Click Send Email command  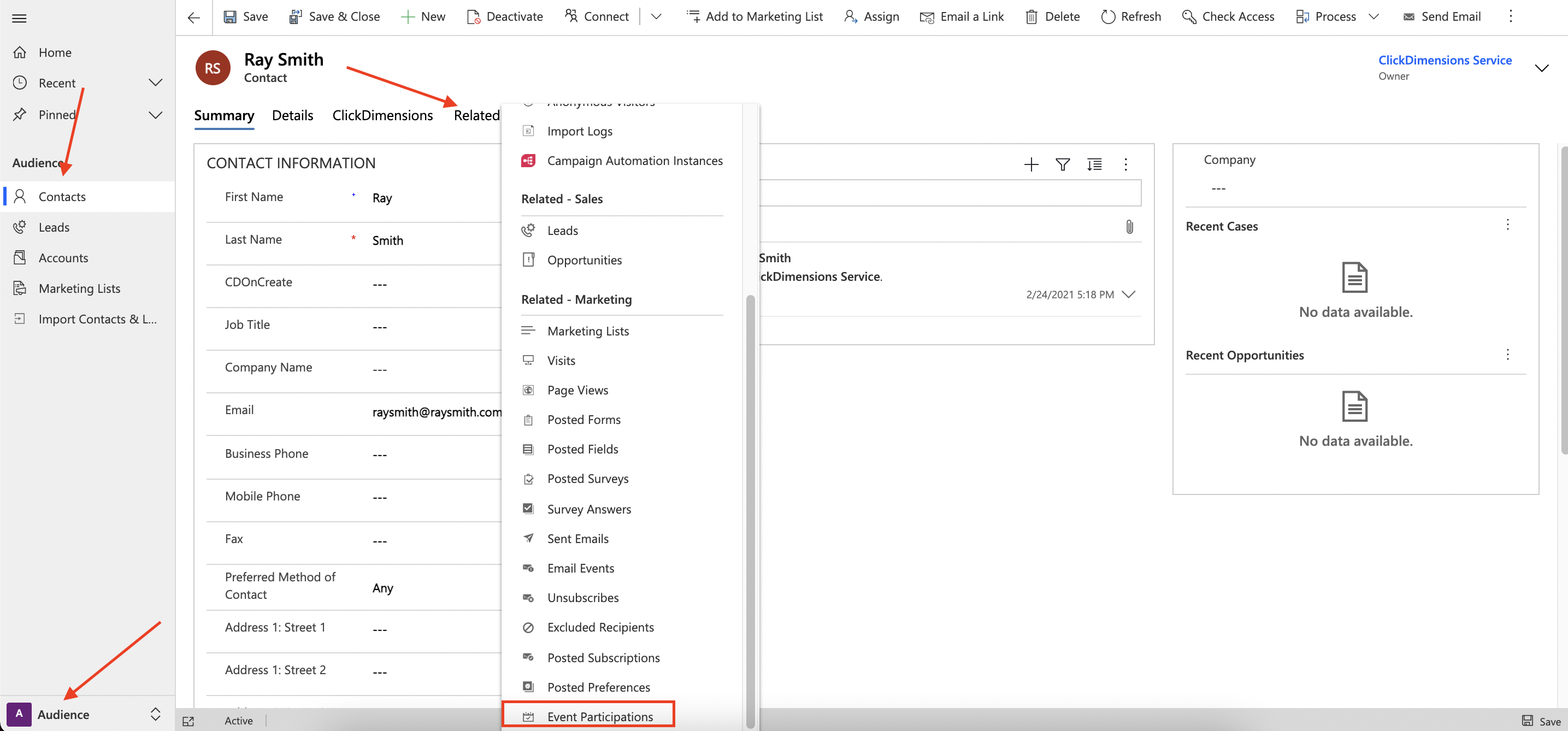(1441, 17)
